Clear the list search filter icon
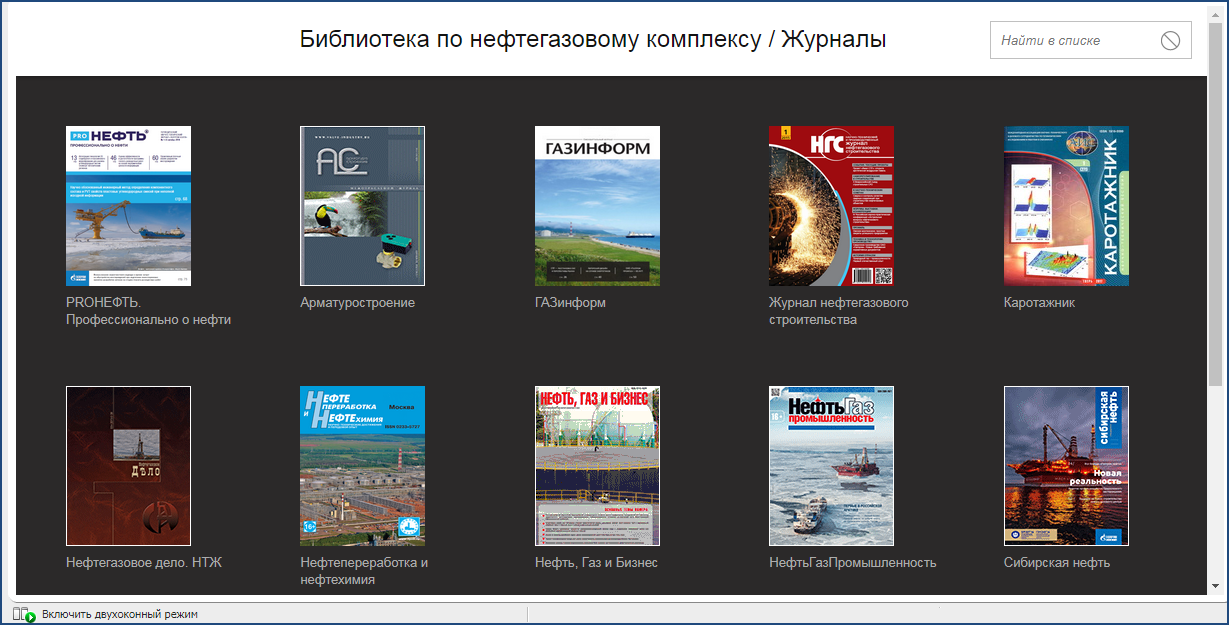The height and width of the screenshot is (625, 1229). [x=1170, y=41]
